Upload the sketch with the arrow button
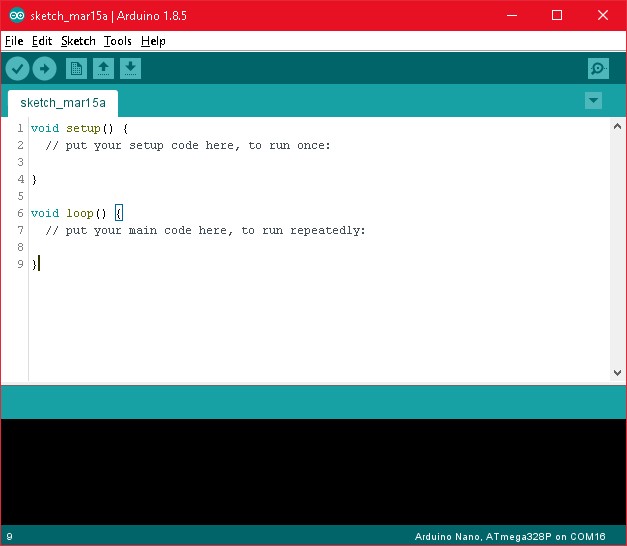Viewport: 627px width, 546px height. coord(44,69)
